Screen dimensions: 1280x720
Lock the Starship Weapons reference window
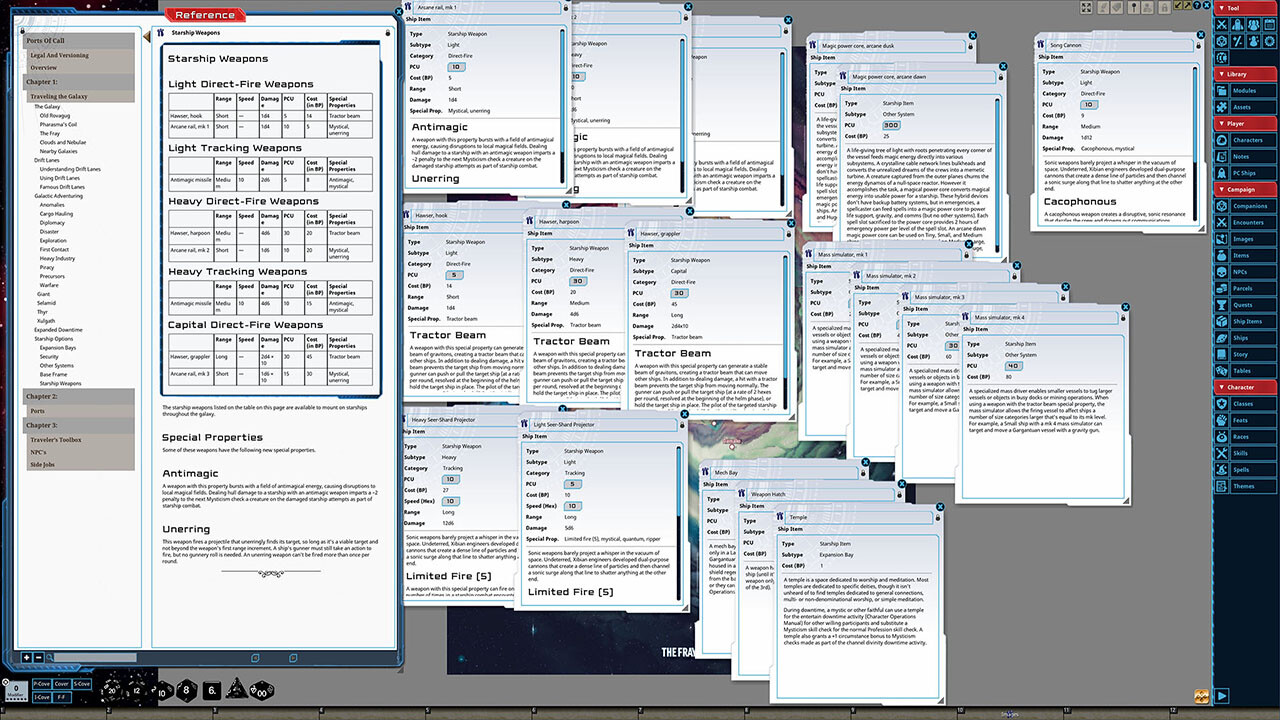coord(388,32)
